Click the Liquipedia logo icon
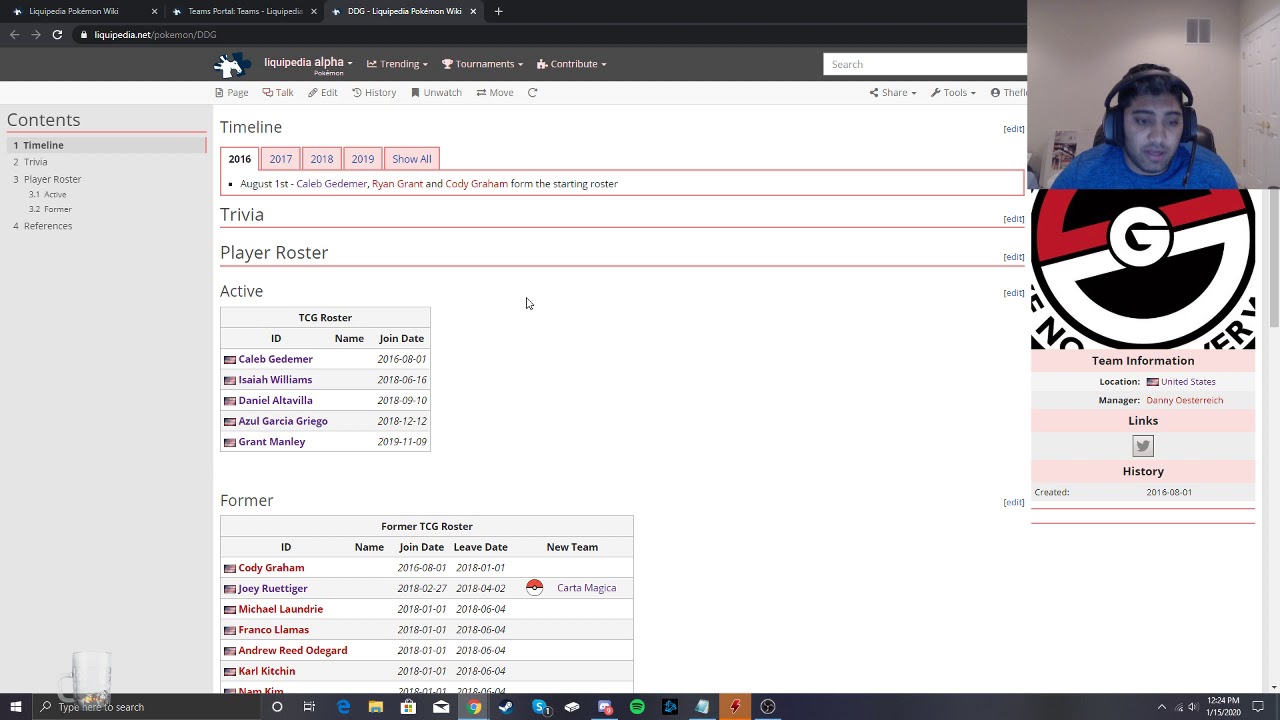 coord(232,64)
